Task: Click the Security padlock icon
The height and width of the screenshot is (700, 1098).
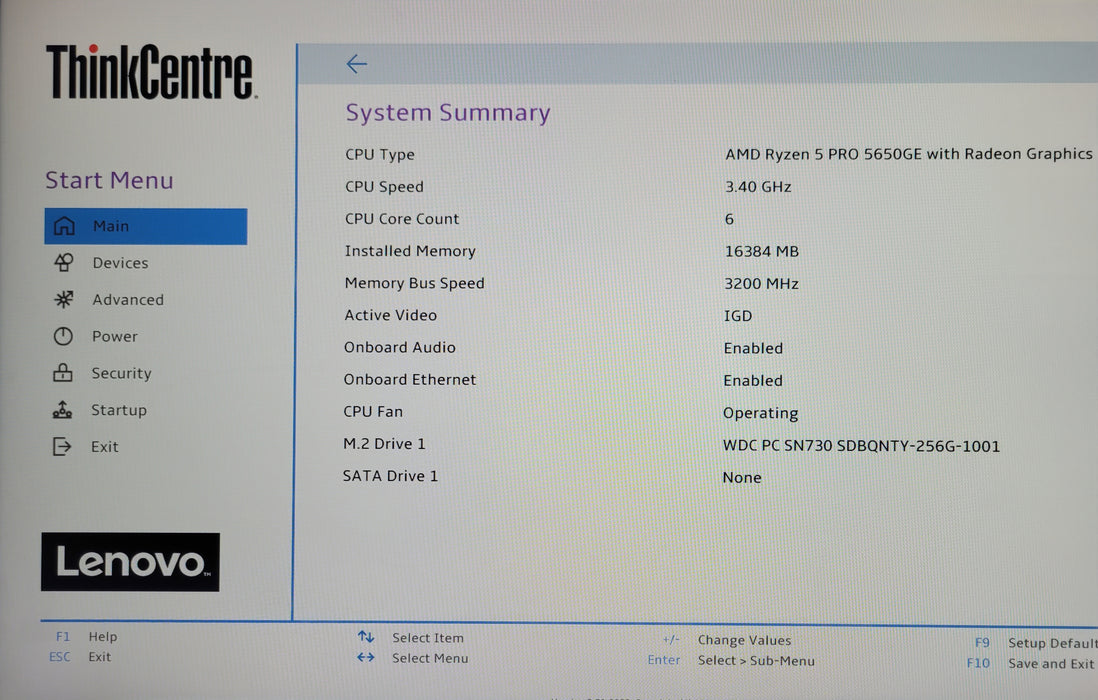Action: point(63,373)
